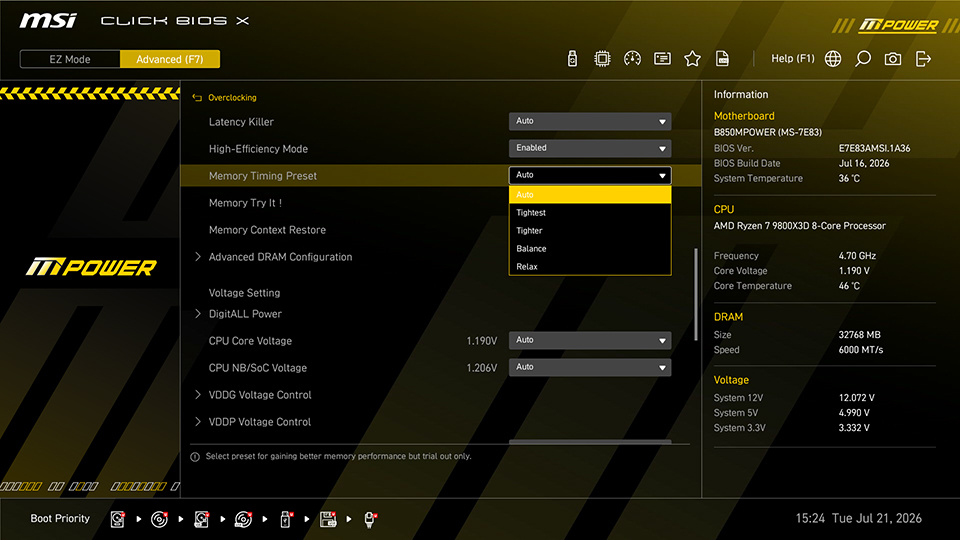This screenshot has height=540, width=960.
Task: Open Favorites via the star icon
Action: tap(692, 59)
